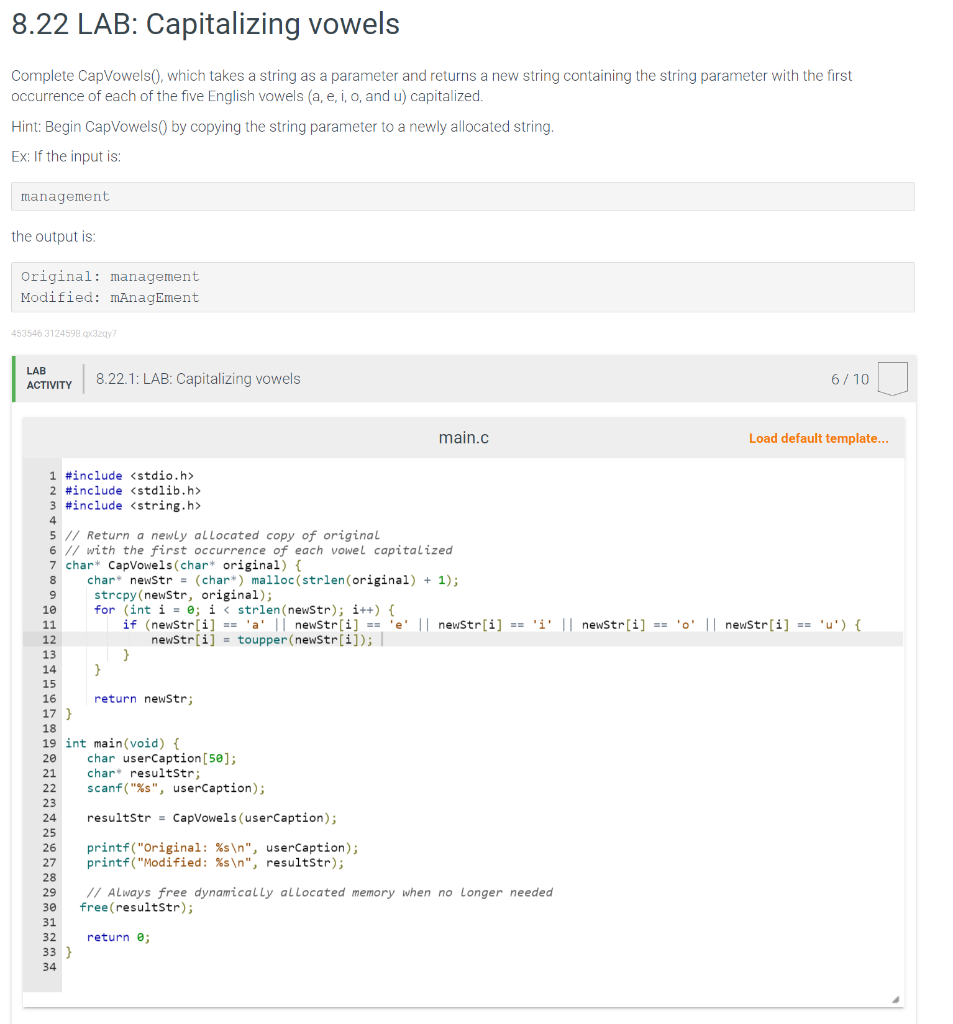Click the 453546 3124598 qx3zqy7 identifier text
The height and width of the screenshot is (1024, 953).
tap(63, 333)
